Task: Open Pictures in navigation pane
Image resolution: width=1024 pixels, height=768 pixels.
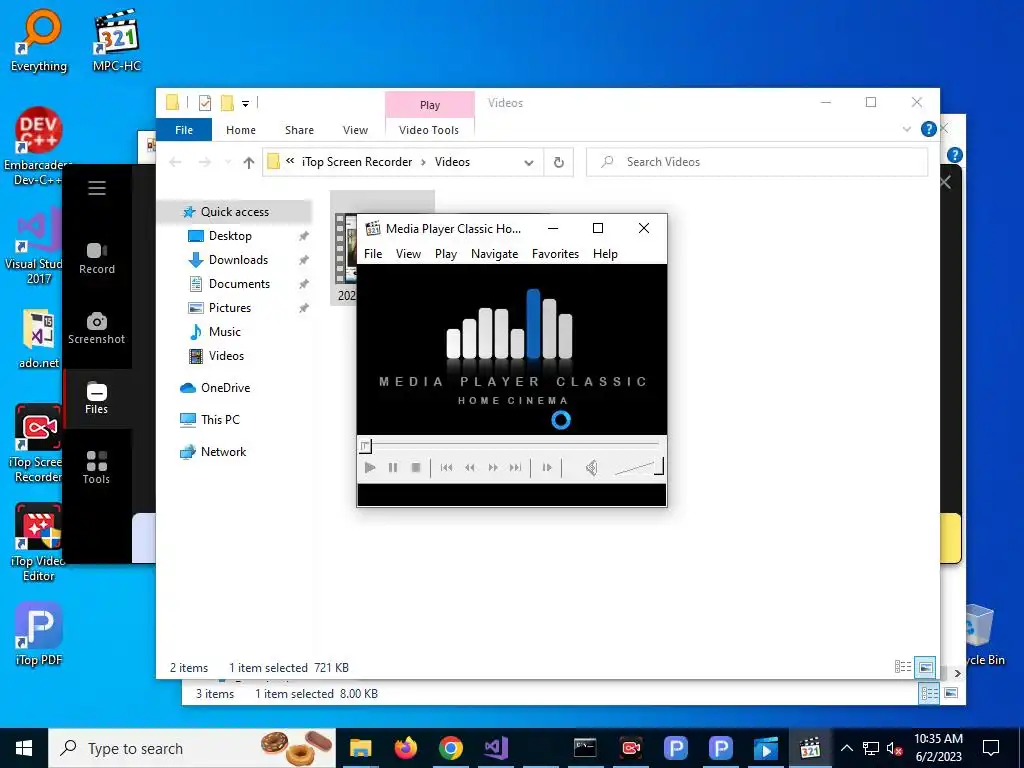Action: pyautogui.click(x=229, y=308)
